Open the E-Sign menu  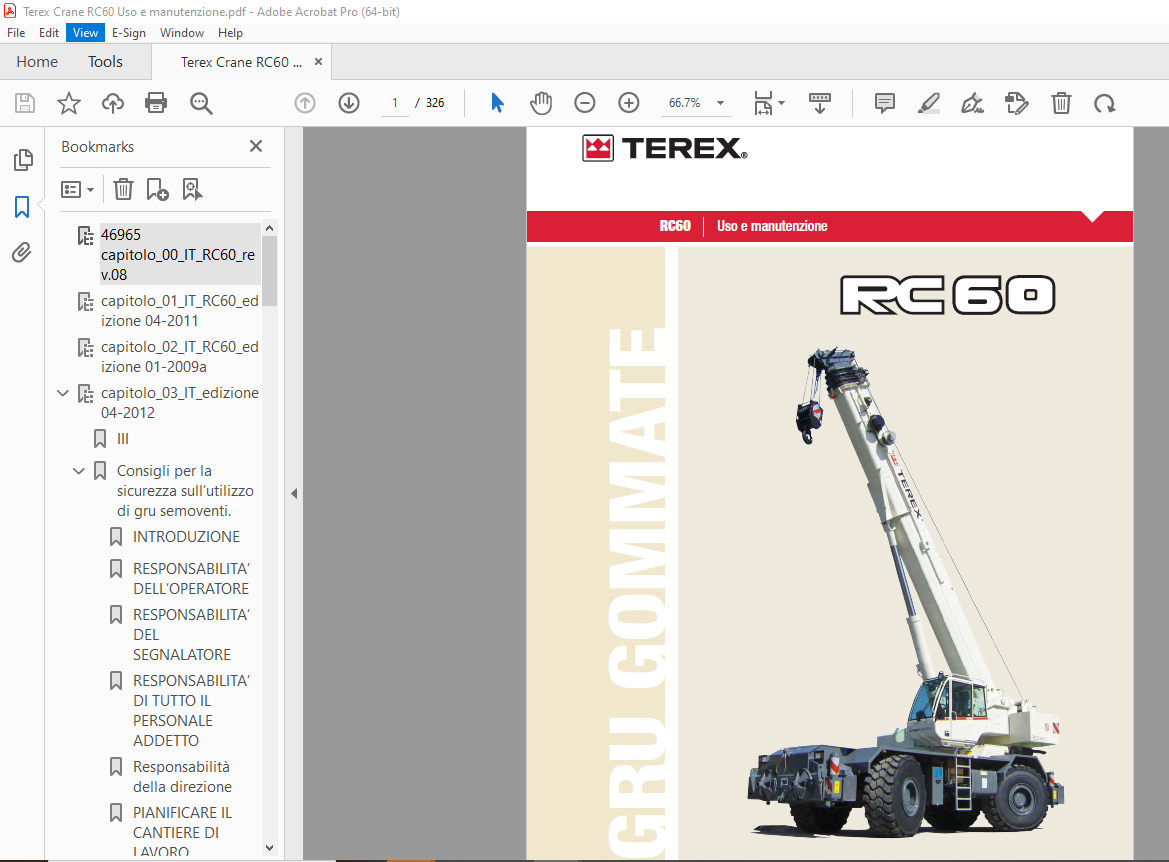tap(129, 33)
